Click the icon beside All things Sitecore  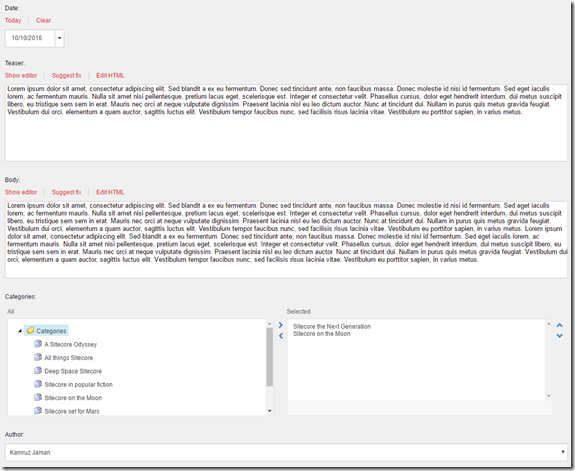pyautogui.click(x=38, y=357)
